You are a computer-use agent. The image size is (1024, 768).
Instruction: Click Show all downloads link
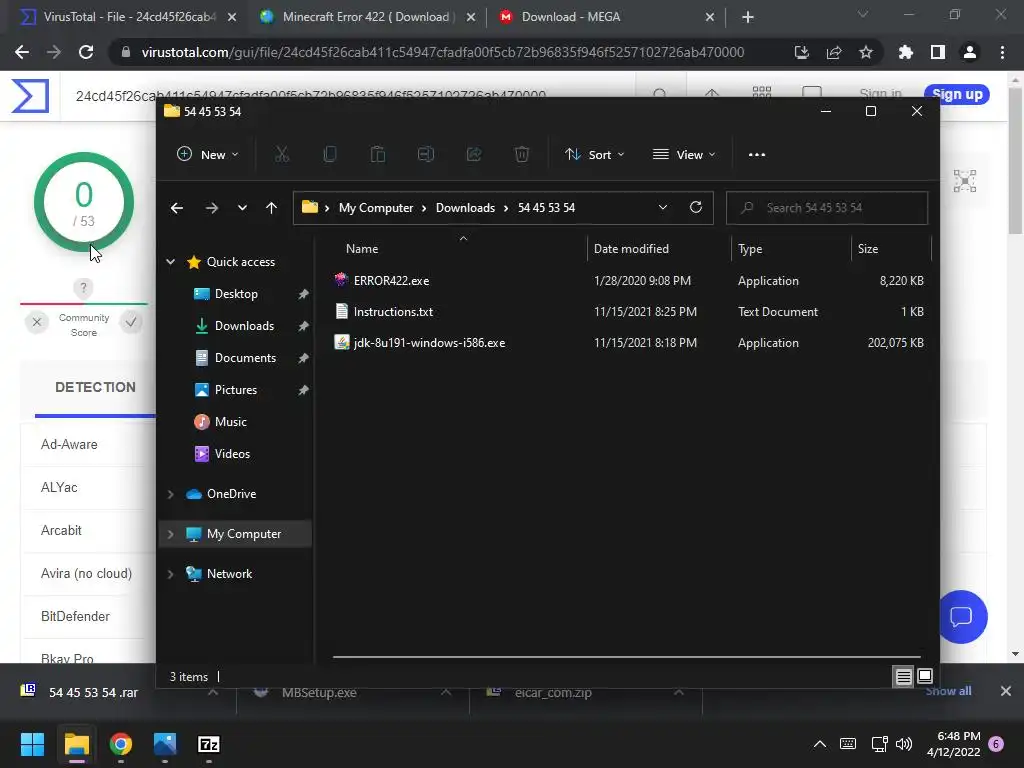948,691
